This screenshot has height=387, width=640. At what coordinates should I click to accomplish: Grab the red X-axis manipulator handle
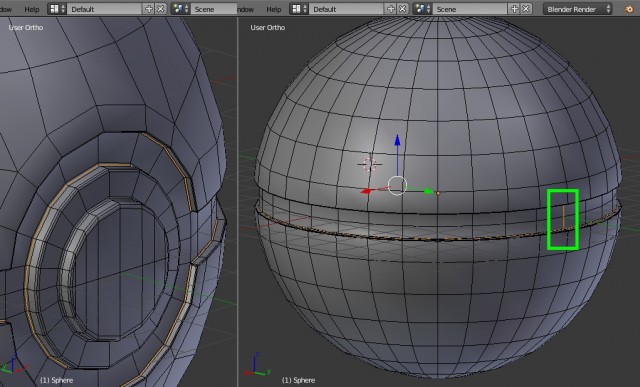[367, 191]
